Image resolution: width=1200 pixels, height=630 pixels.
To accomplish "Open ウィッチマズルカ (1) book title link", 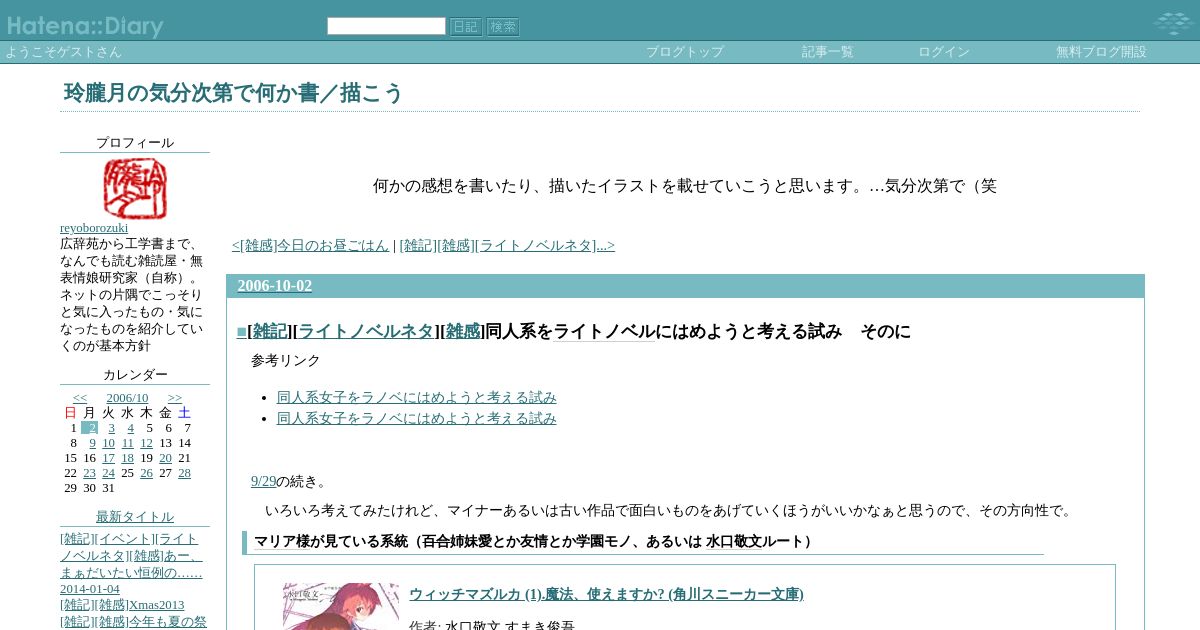I will [x=606, y=594].
